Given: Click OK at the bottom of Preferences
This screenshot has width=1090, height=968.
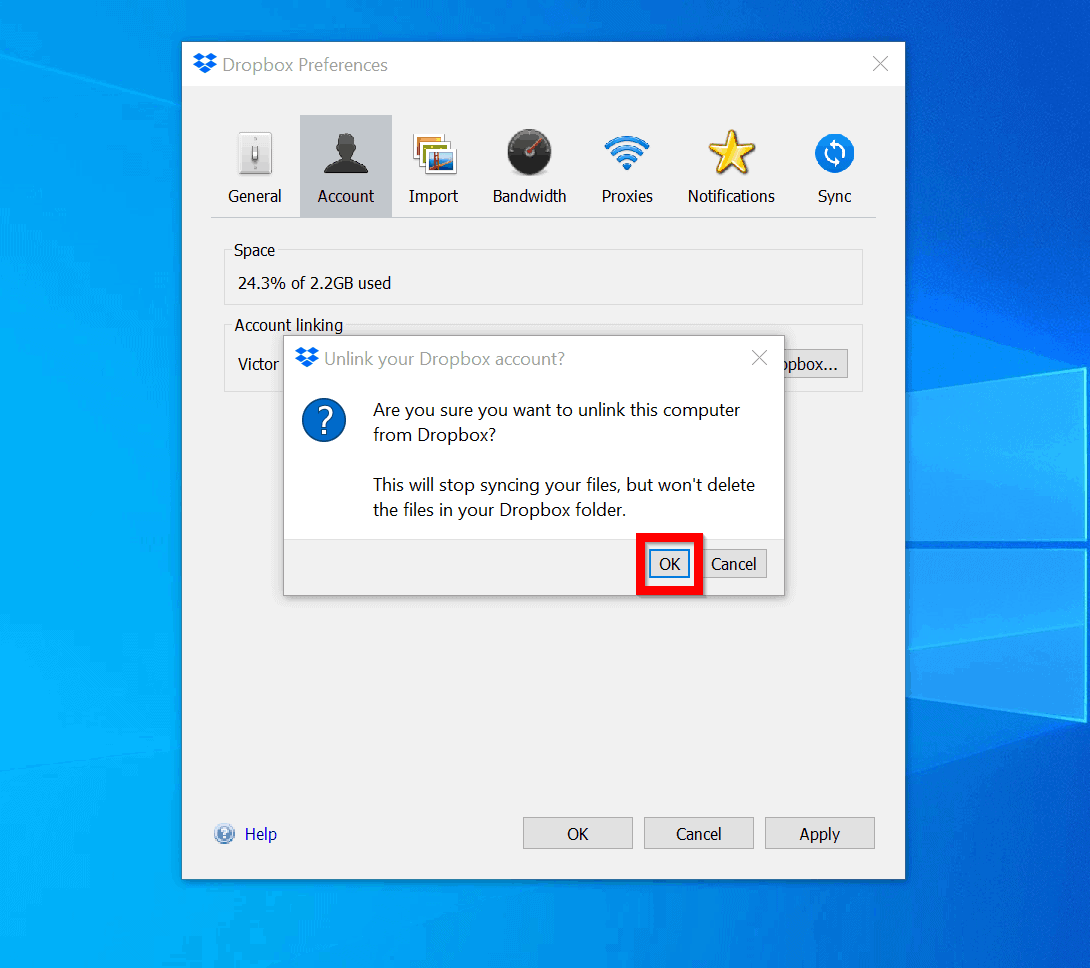Looking at the screenshot, I should coord(577,832).
